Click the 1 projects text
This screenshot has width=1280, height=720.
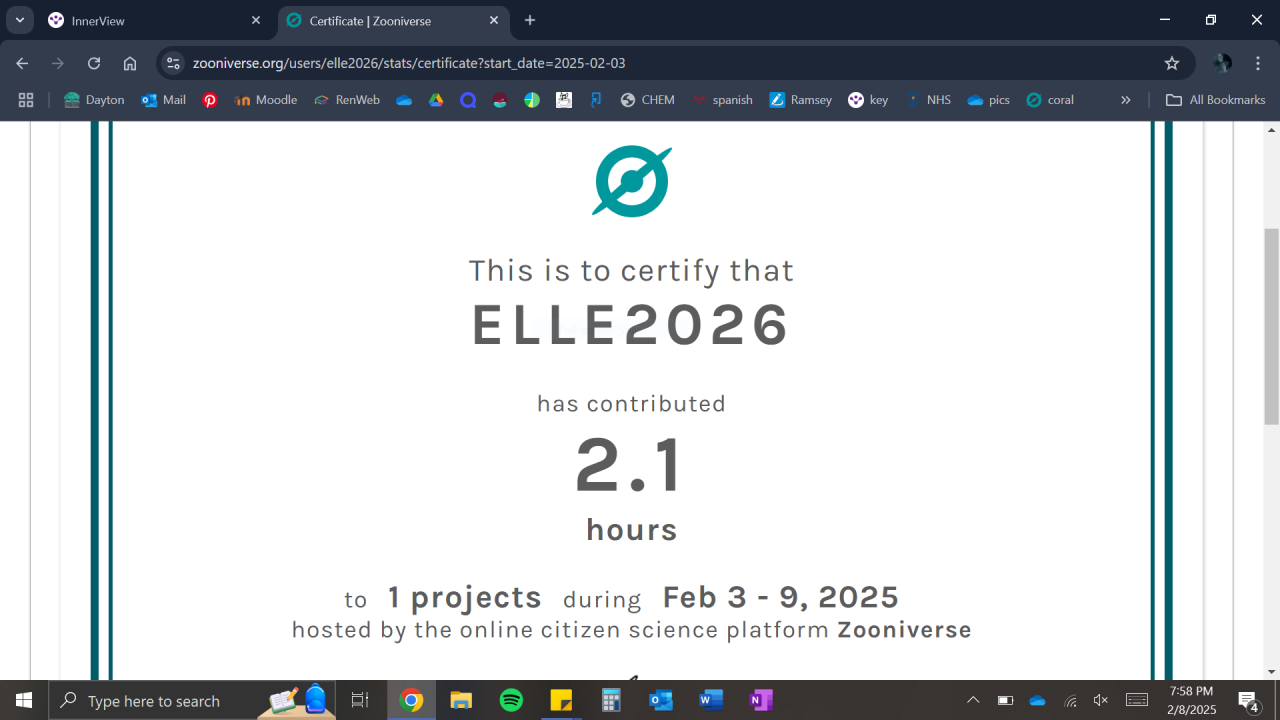[x=464, y=598]
